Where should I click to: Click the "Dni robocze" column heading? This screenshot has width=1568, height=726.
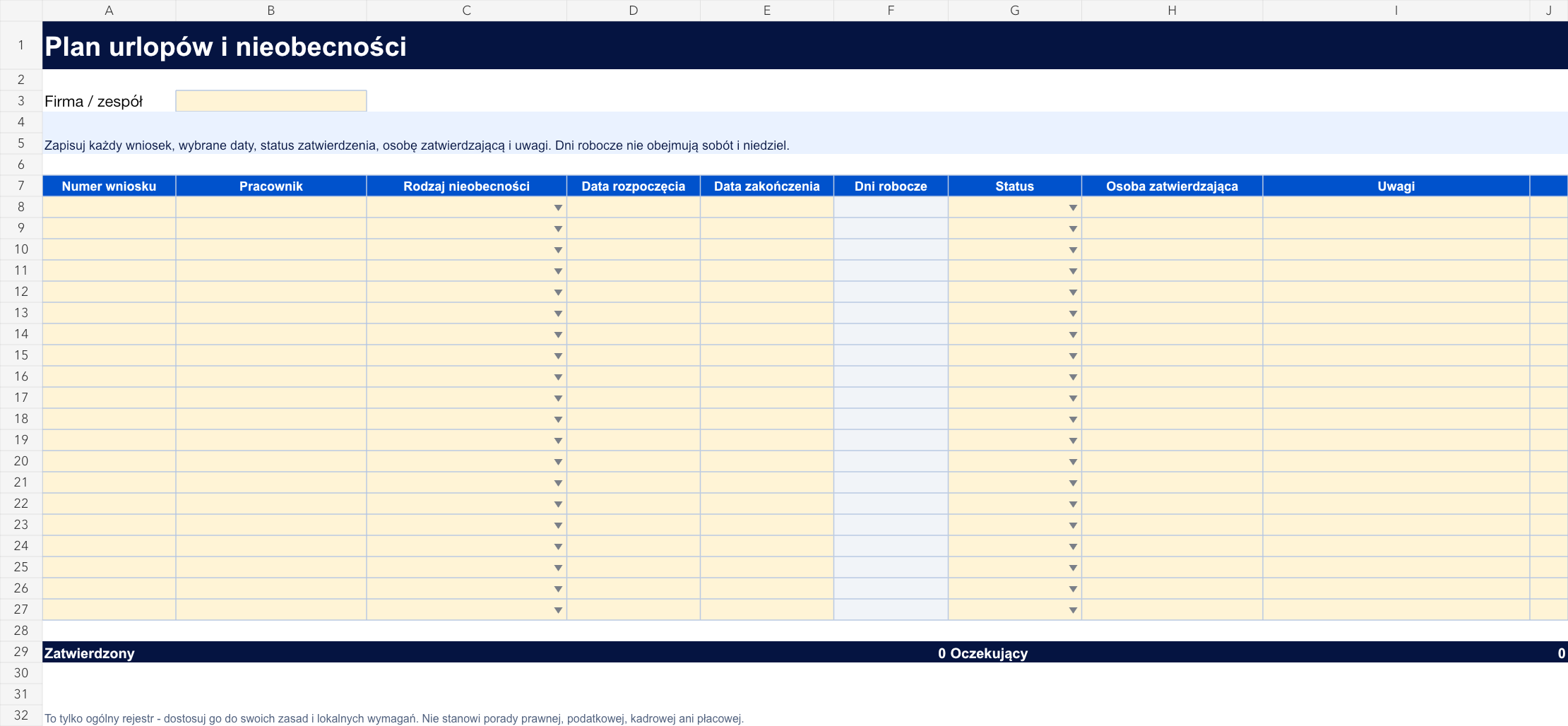(x=891, y=186)
